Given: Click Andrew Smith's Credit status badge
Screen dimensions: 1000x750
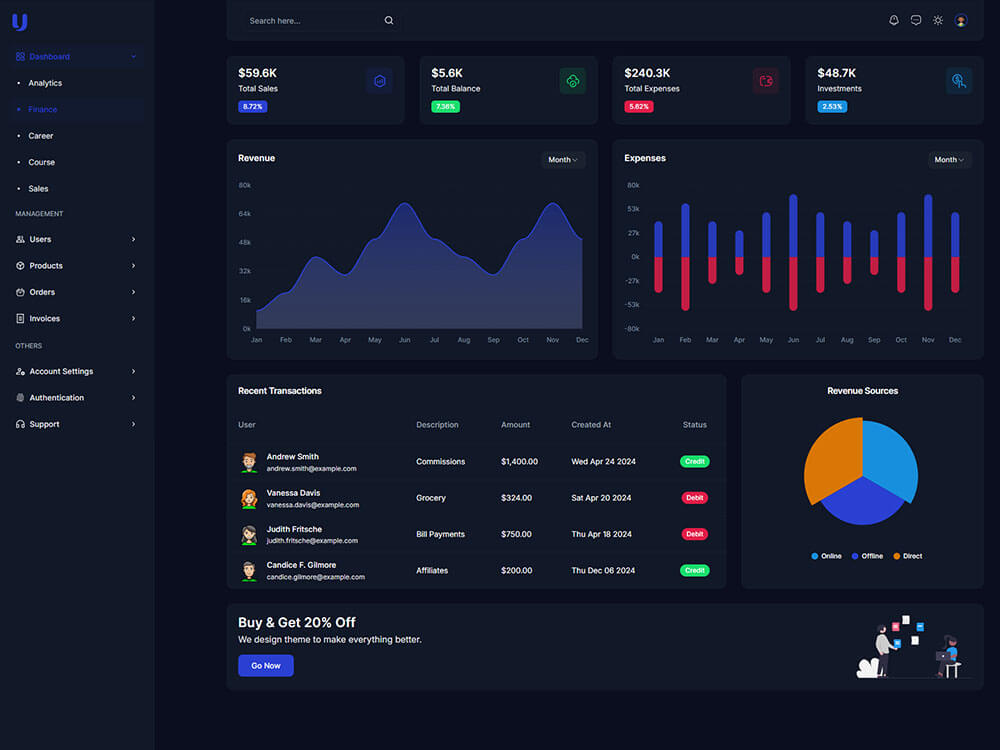Looking at the screenshot, I should (x=695, y=461).
